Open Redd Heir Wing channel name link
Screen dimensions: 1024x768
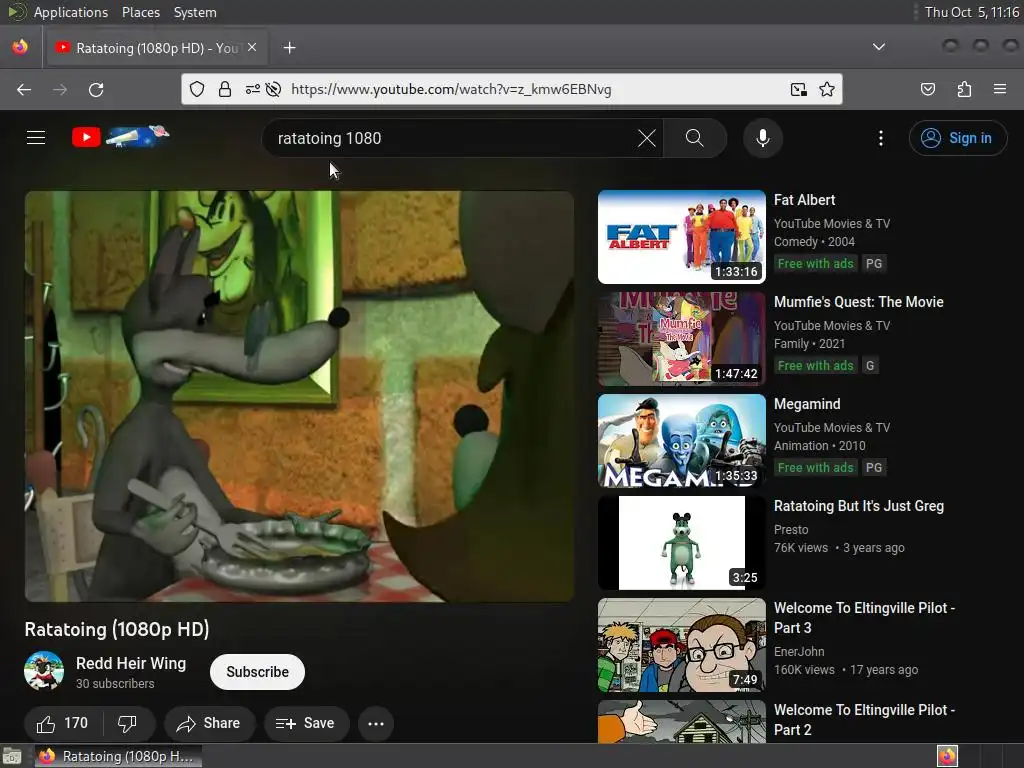click(131, 663)
